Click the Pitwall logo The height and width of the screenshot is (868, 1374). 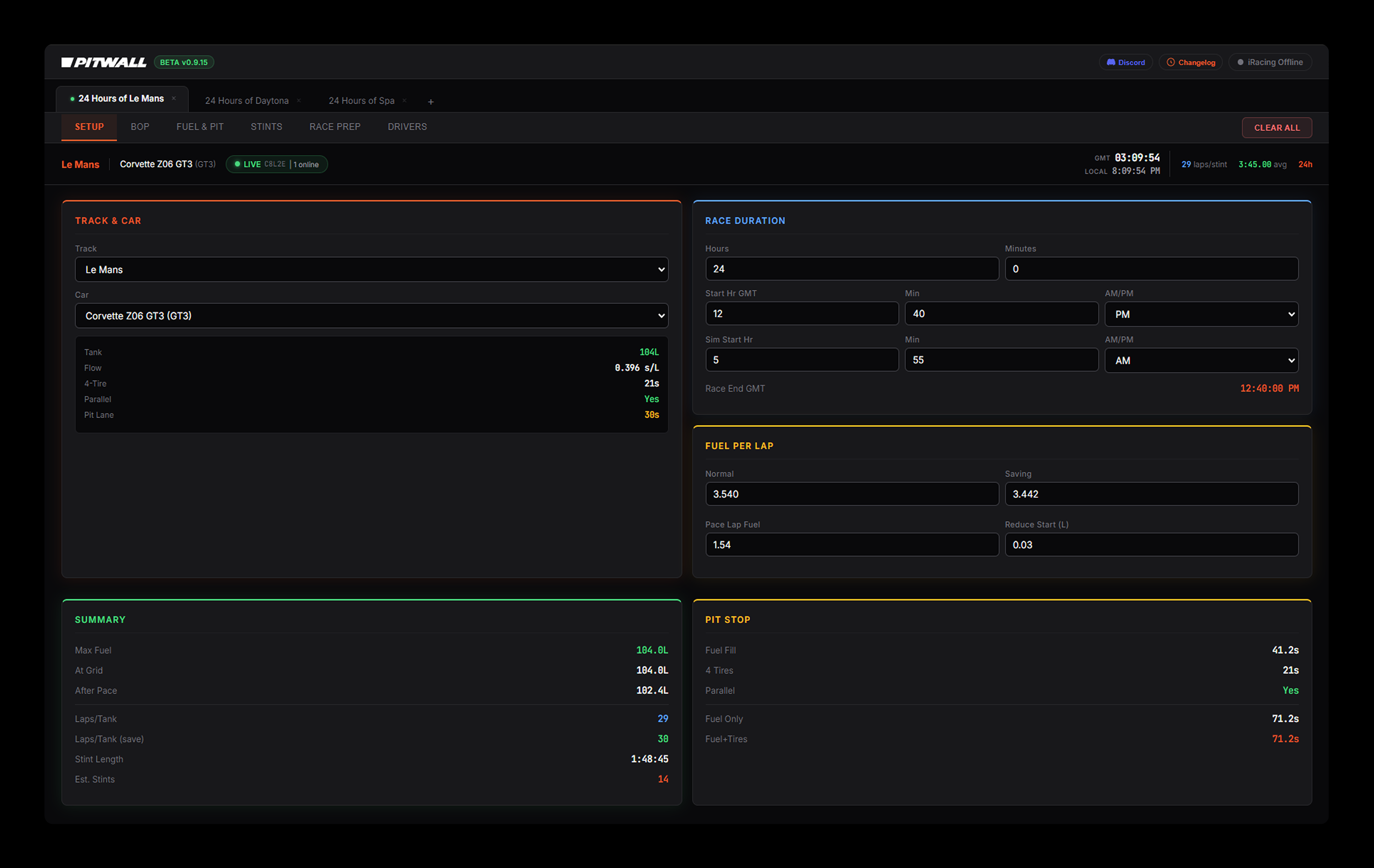[x=104, y=62]
